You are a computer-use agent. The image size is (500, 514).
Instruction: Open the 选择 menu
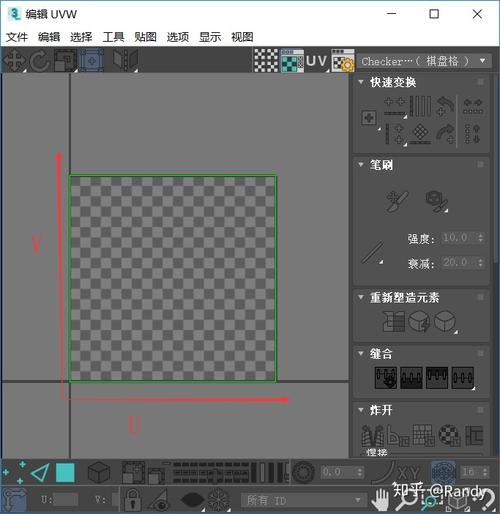[x=81, y=37]
